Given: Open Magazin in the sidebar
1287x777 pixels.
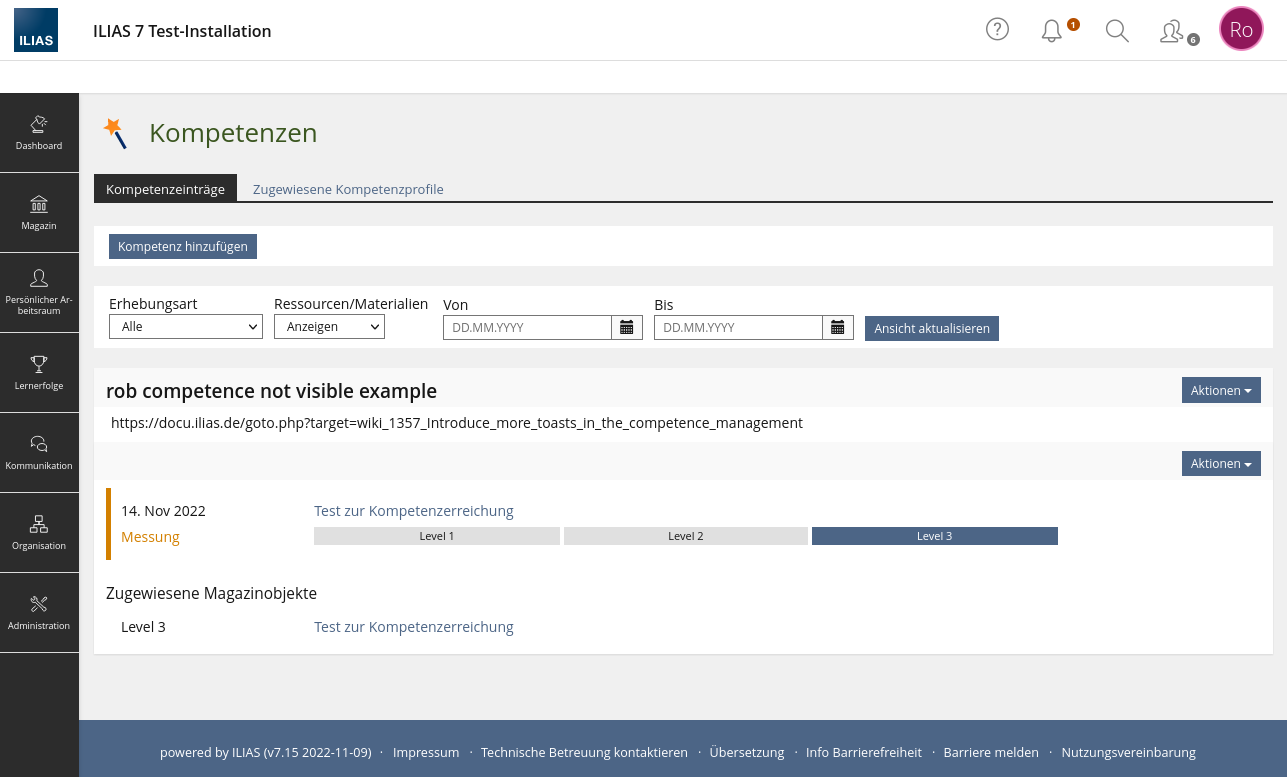Looking at the screenshot, I should point(39,213).
